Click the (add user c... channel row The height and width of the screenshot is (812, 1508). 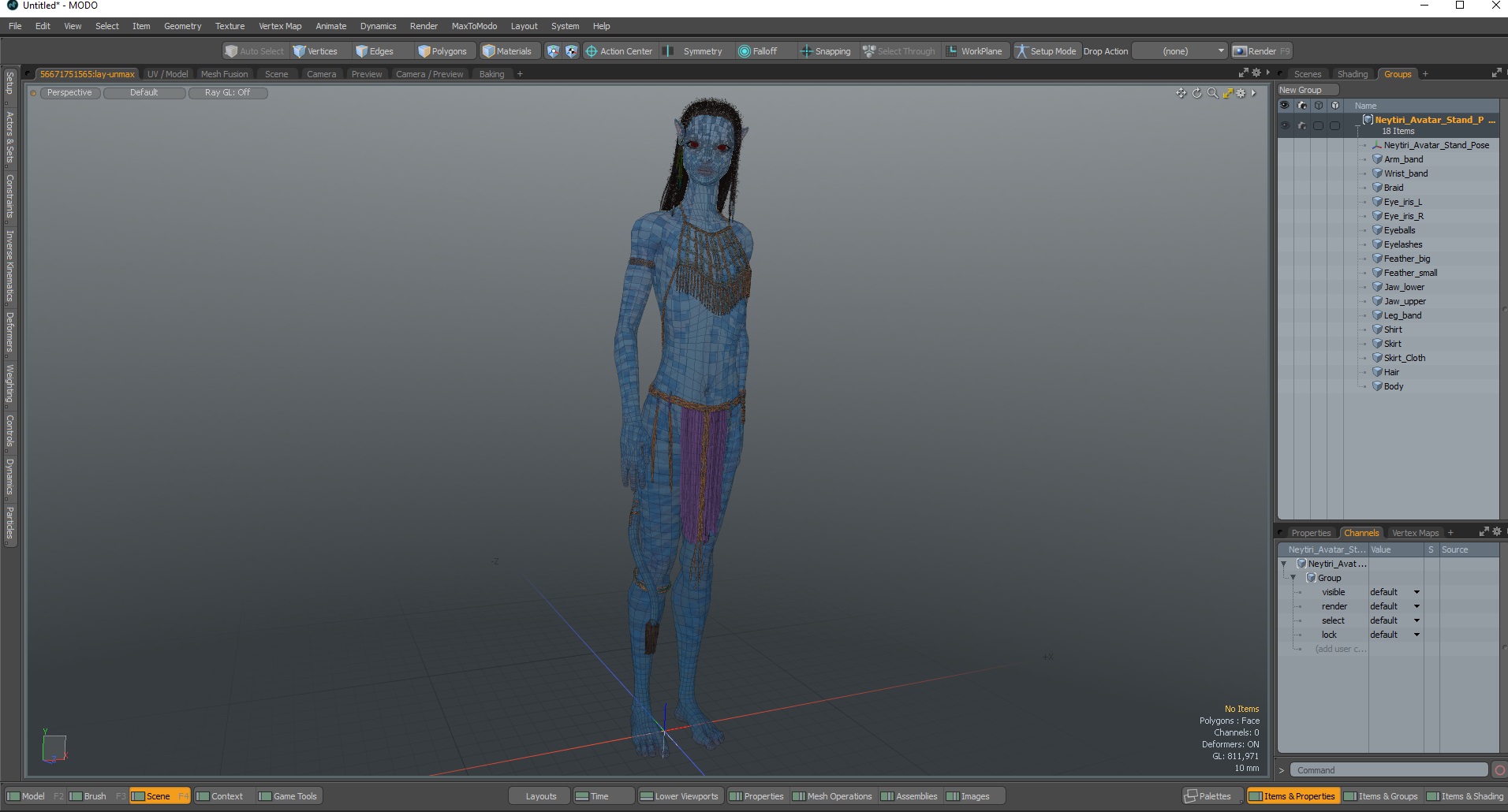tap(1339, 649)
